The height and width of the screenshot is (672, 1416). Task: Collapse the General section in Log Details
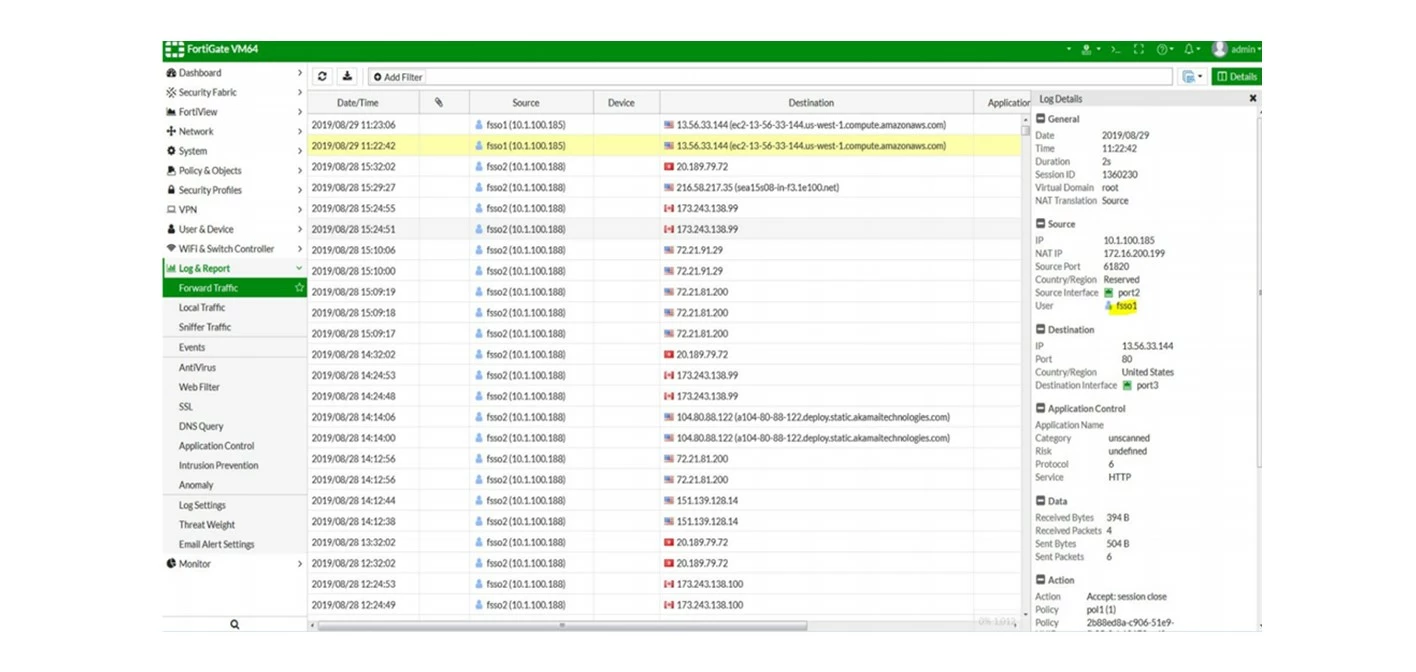pyautogui.click(x=1040, y=119)
